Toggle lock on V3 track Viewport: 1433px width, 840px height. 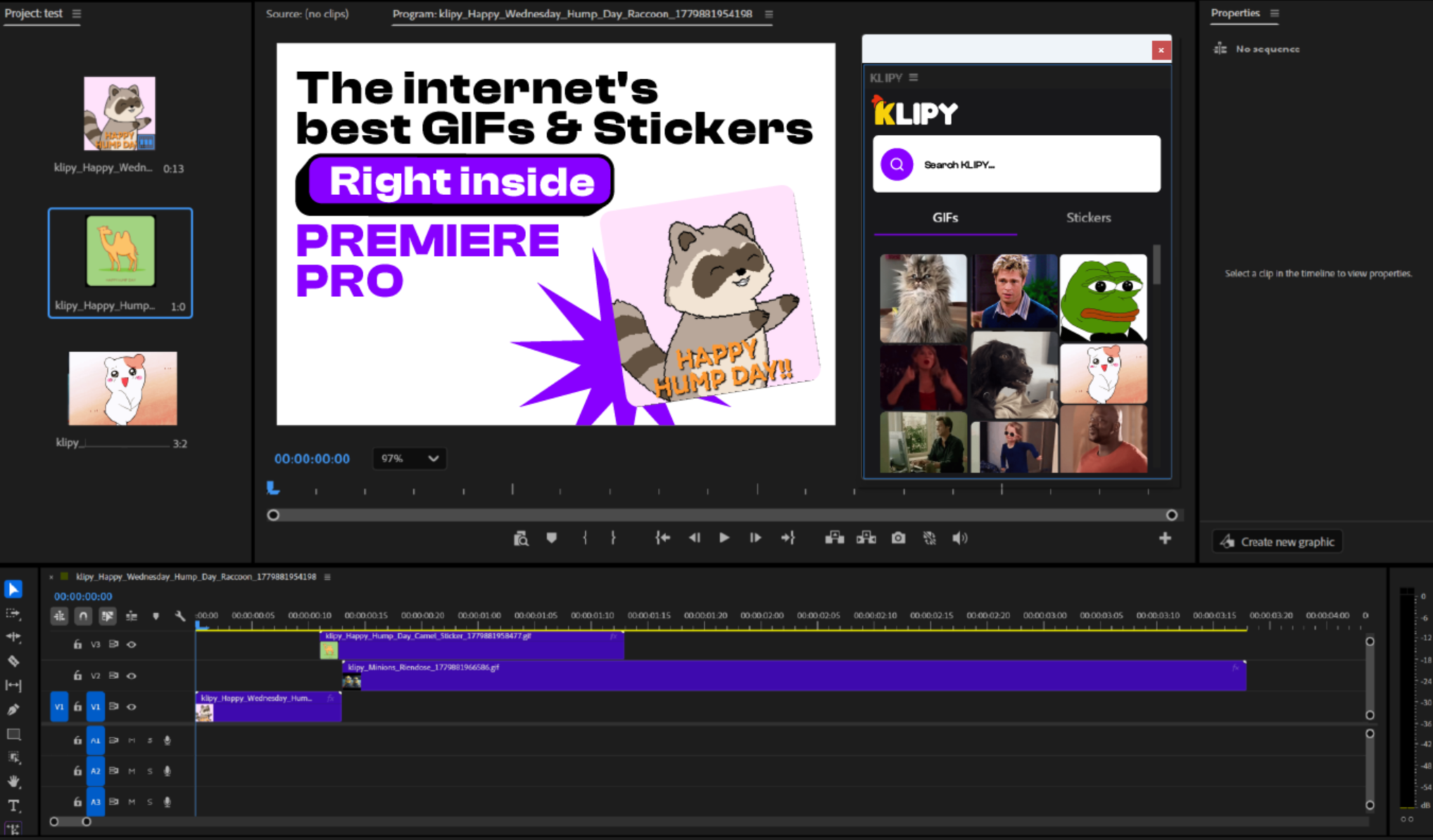[x=77, y=644]
